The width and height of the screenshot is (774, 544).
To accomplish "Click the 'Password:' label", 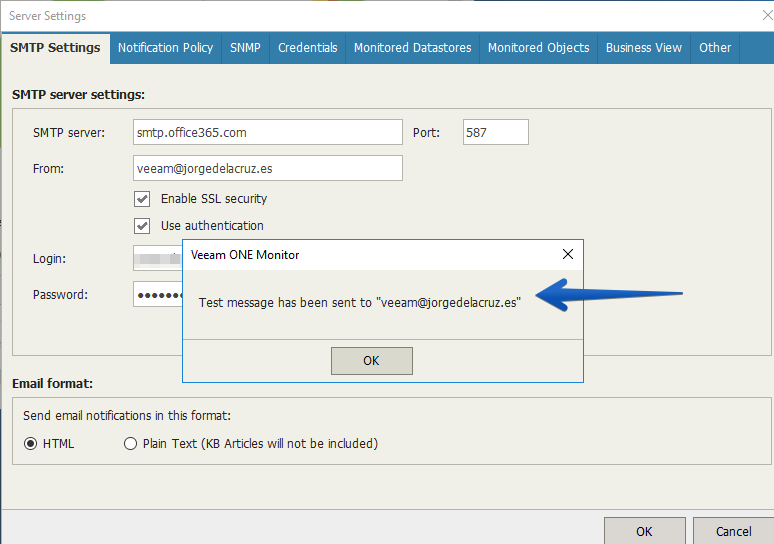I will pyautogui.click(x=60, y=295).
